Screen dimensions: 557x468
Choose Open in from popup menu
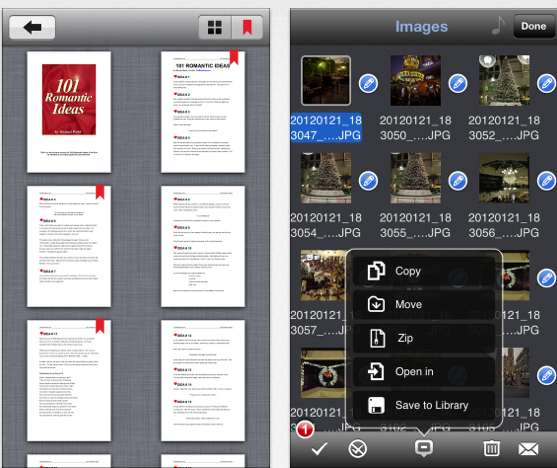[x=424, y=371]
